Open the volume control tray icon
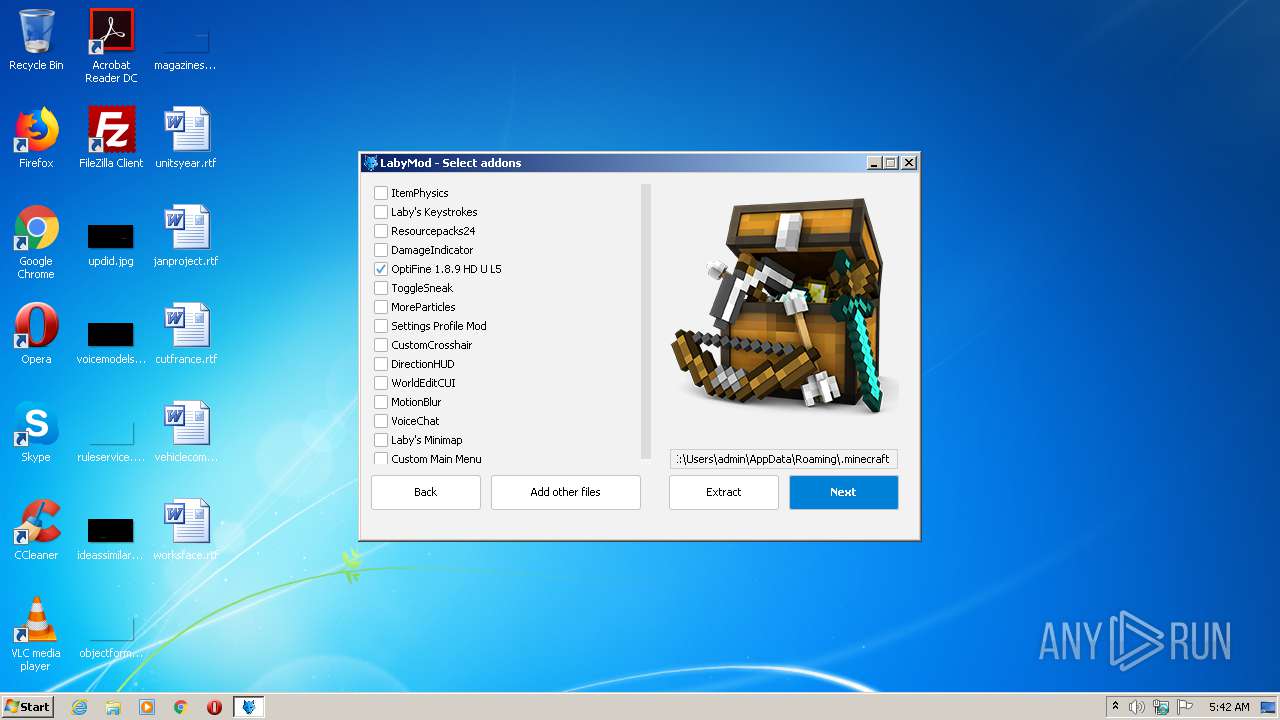This screenshot has width=1280, height=720. pos(1137,707)
